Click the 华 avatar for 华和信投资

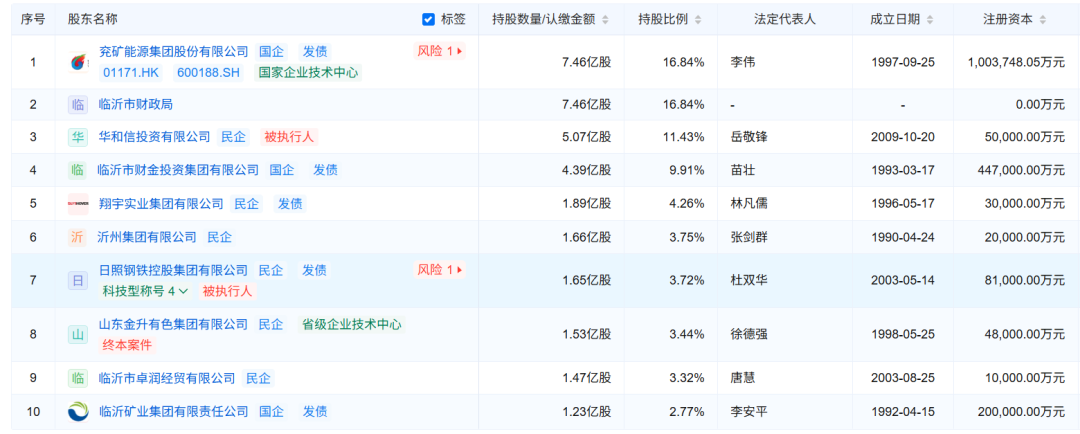click(x=78, y=137)
